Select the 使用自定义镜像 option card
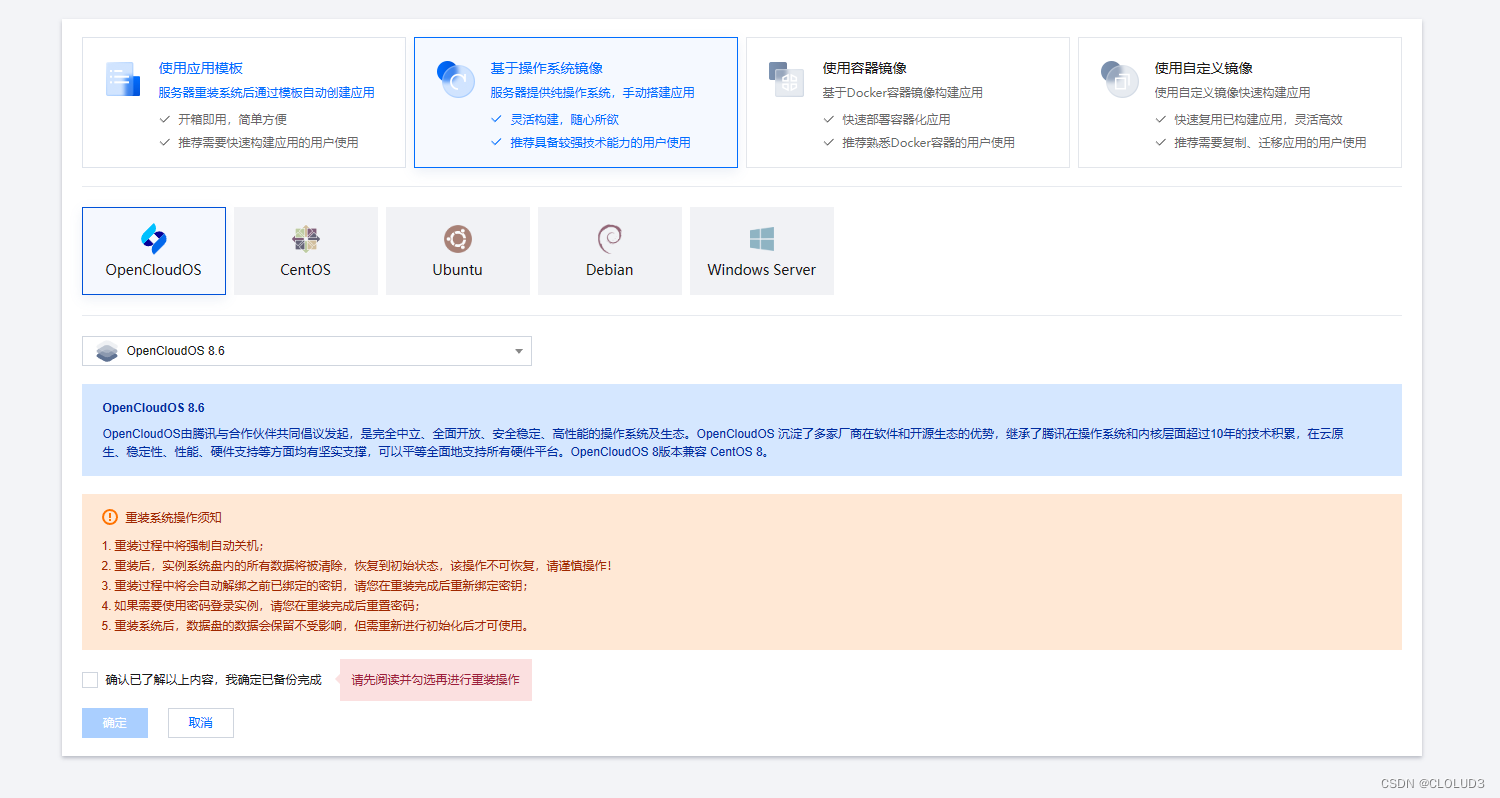Image resolution: width=1500 pixels, height=798 pixels. coord(1240,102)
